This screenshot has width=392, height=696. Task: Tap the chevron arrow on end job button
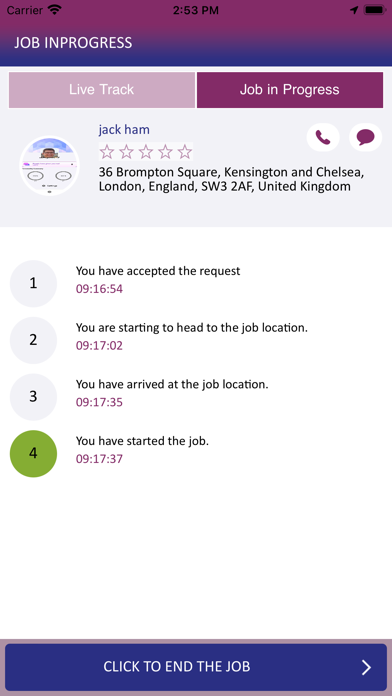366,667
